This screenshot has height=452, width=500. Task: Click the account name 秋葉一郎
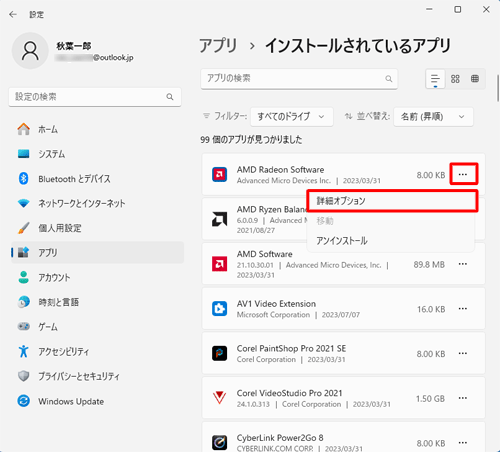(x=74, y=46)
